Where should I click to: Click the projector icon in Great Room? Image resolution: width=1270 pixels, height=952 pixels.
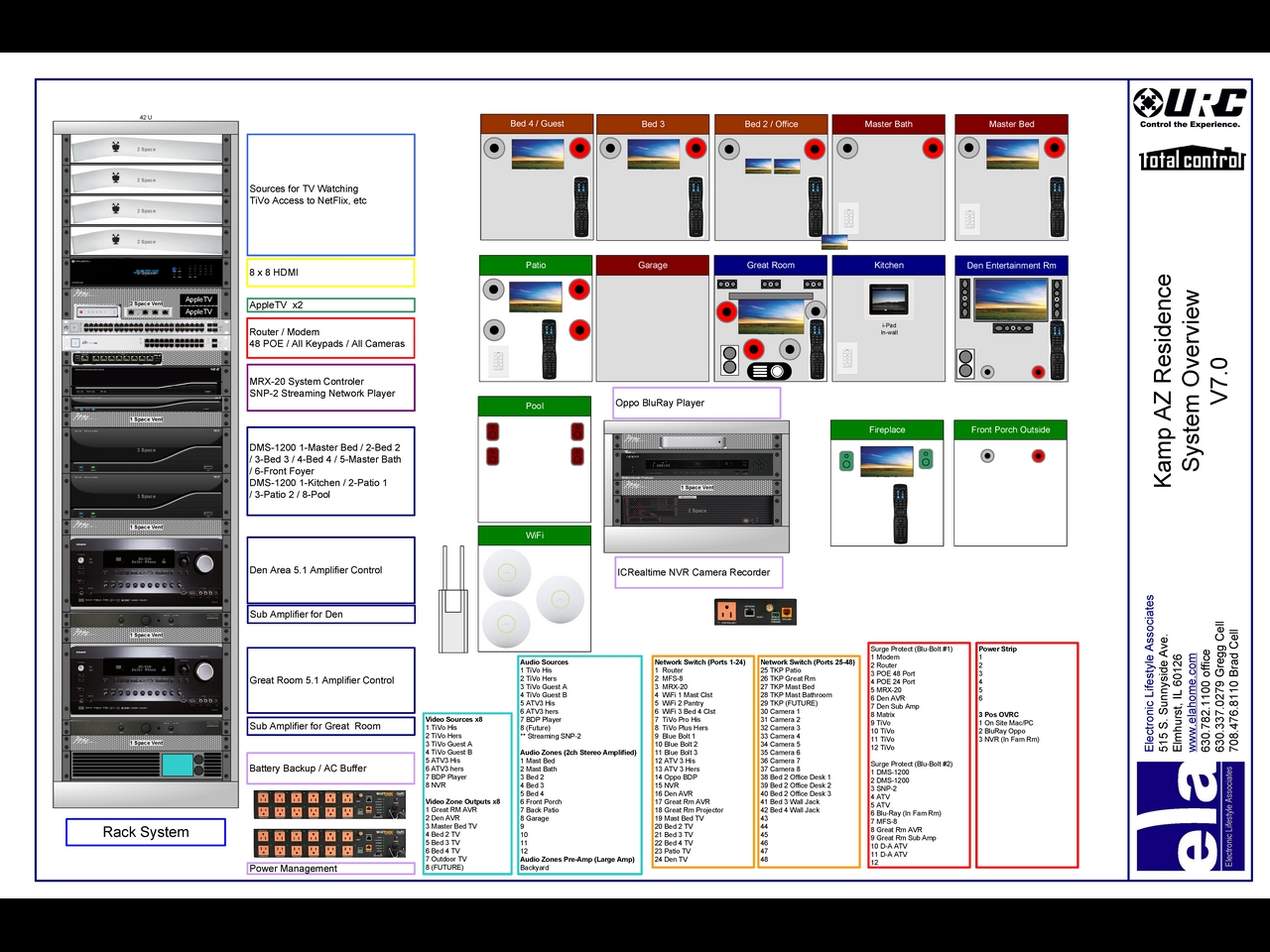pyautogui.click(x=769, y=371)
